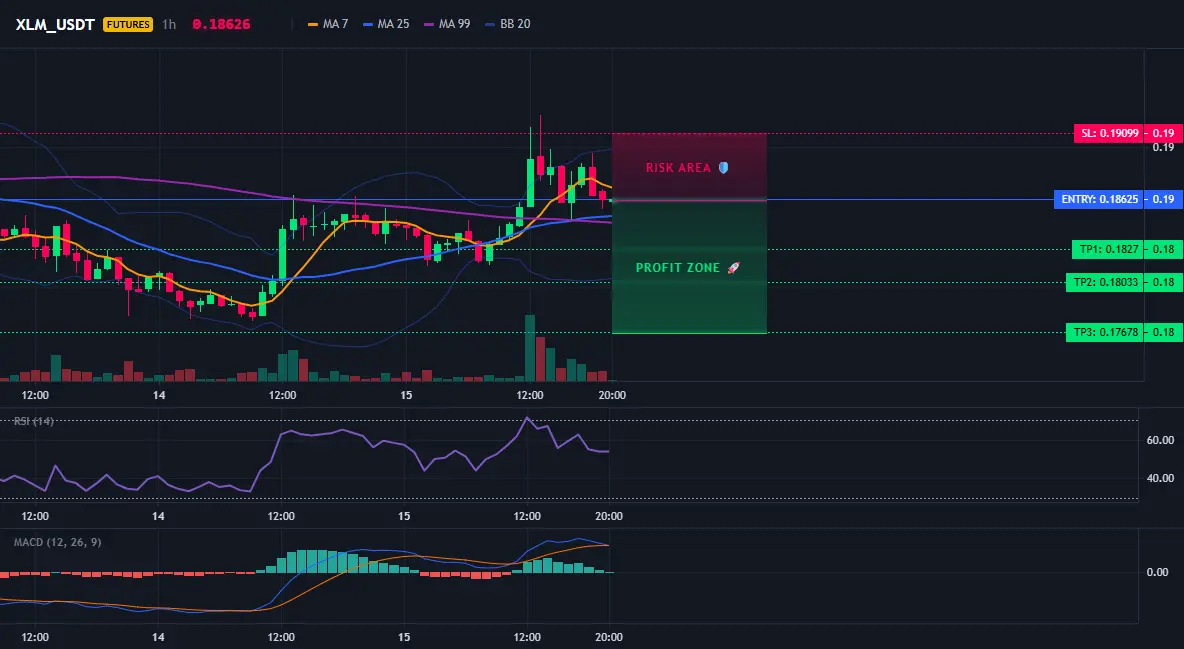Click the 0.19 value below the SL tag
Screen dimensions: 1184x649
[1163, 147]
